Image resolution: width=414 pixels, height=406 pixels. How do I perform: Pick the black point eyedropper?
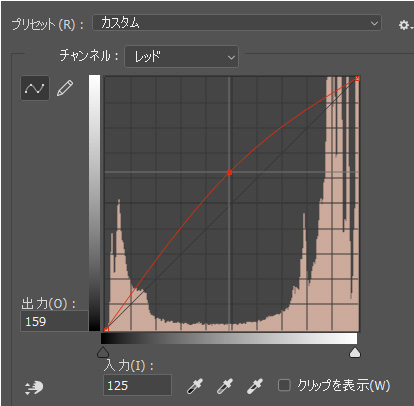195,386
